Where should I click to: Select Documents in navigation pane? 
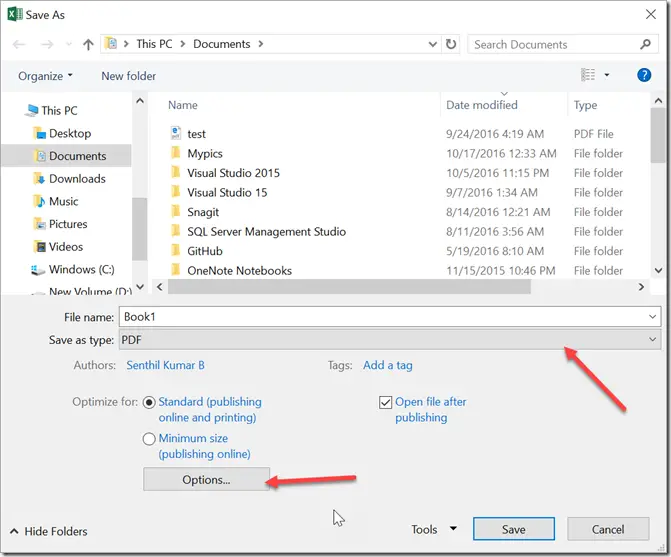click(77, 156)
